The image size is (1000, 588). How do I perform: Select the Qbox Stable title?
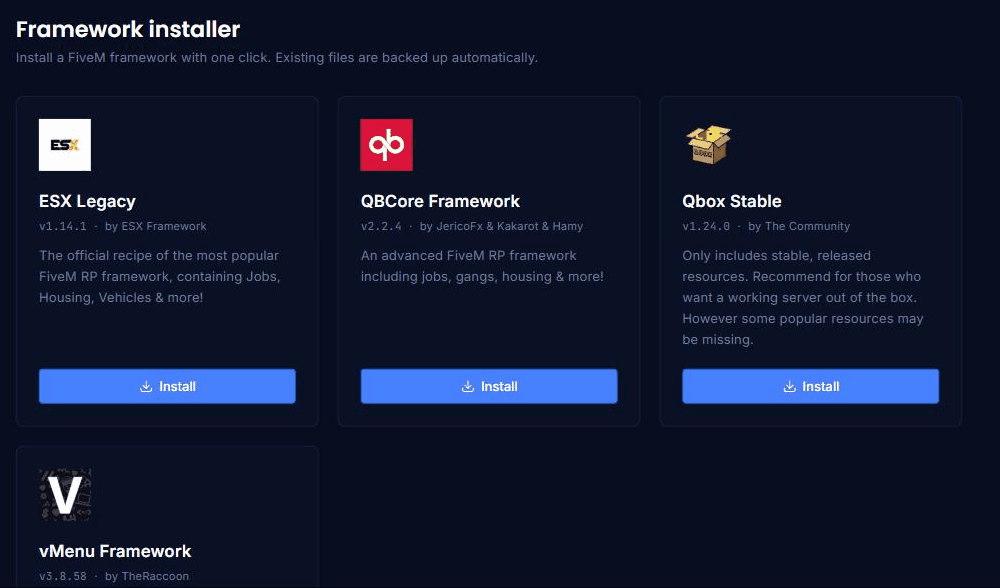[732, 202]
